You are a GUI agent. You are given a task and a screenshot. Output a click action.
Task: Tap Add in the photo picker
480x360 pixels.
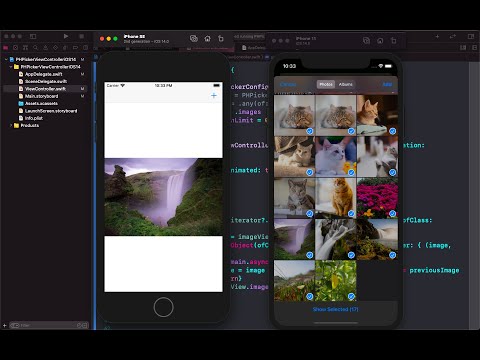387,84
